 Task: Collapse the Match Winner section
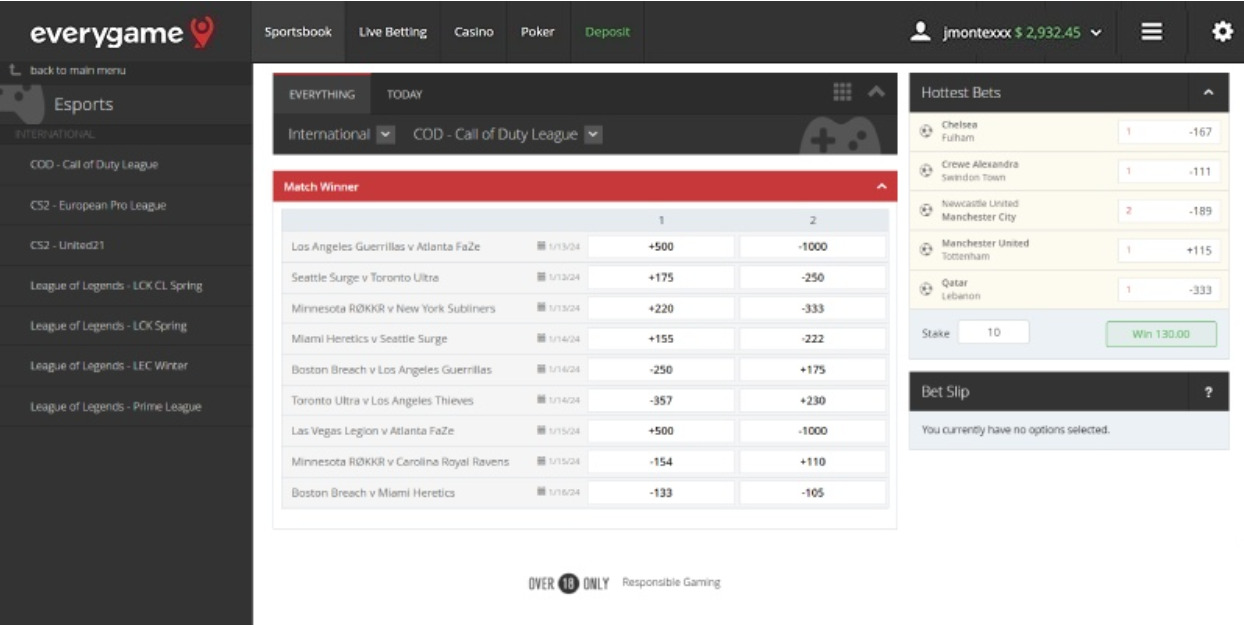point(881,187)
